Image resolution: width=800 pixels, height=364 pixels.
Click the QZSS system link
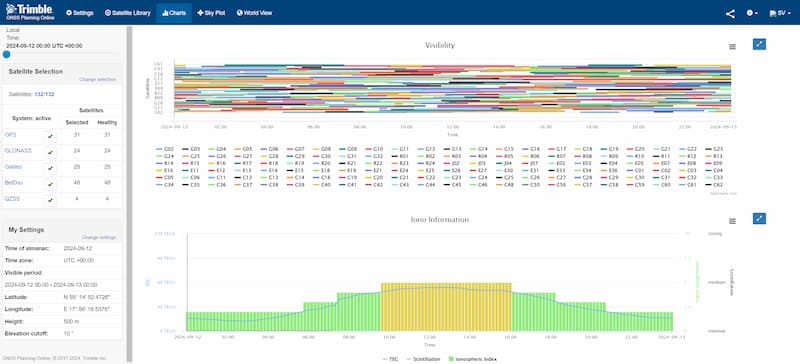(x=12, y=198)
